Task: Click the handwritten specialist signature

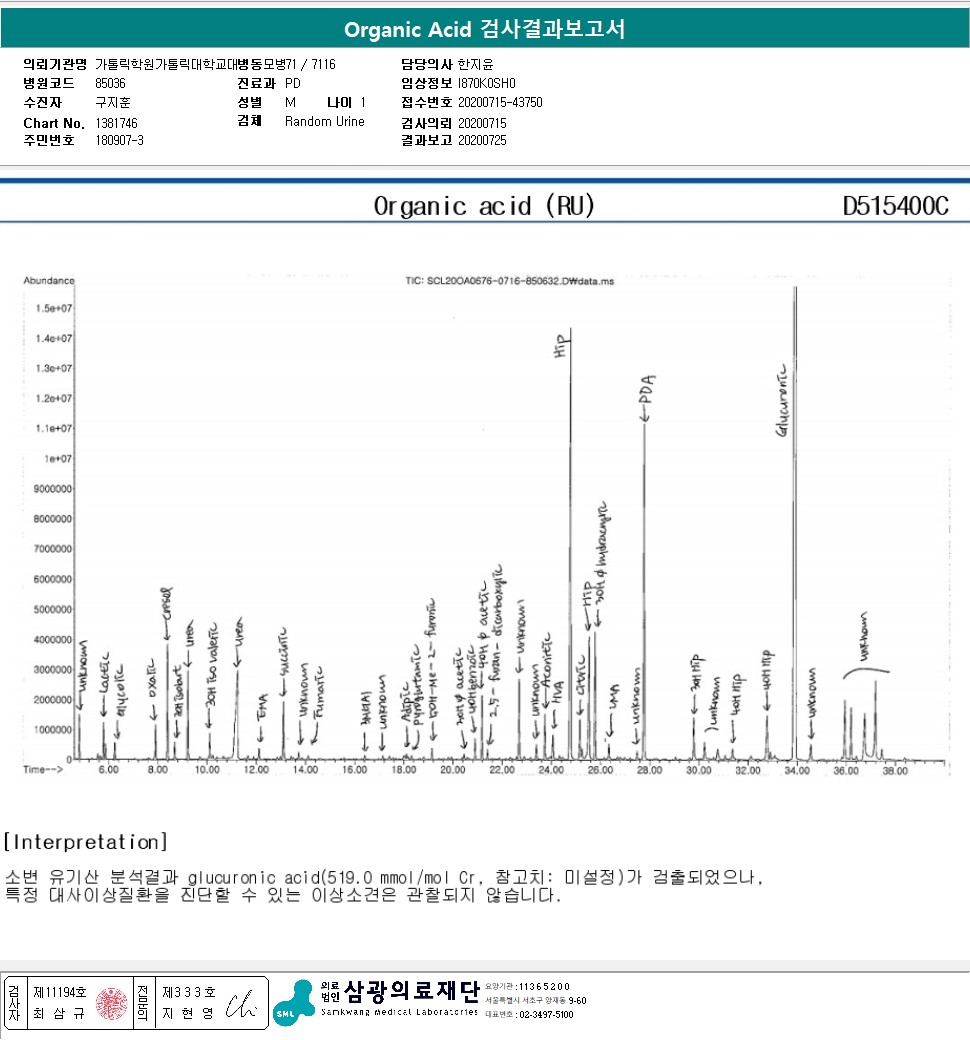Action: coord(241,1004)
